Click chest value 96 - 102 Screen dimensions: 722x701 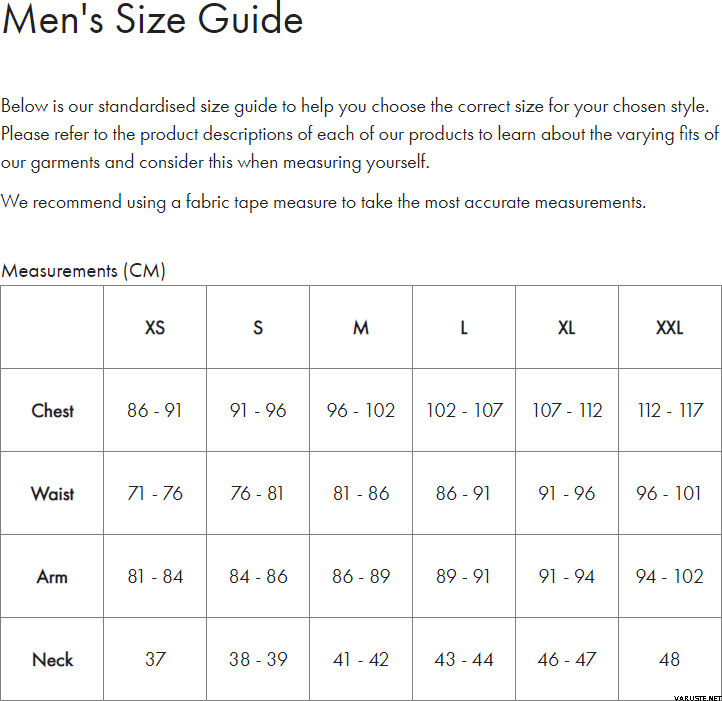(x=361, y=410)
